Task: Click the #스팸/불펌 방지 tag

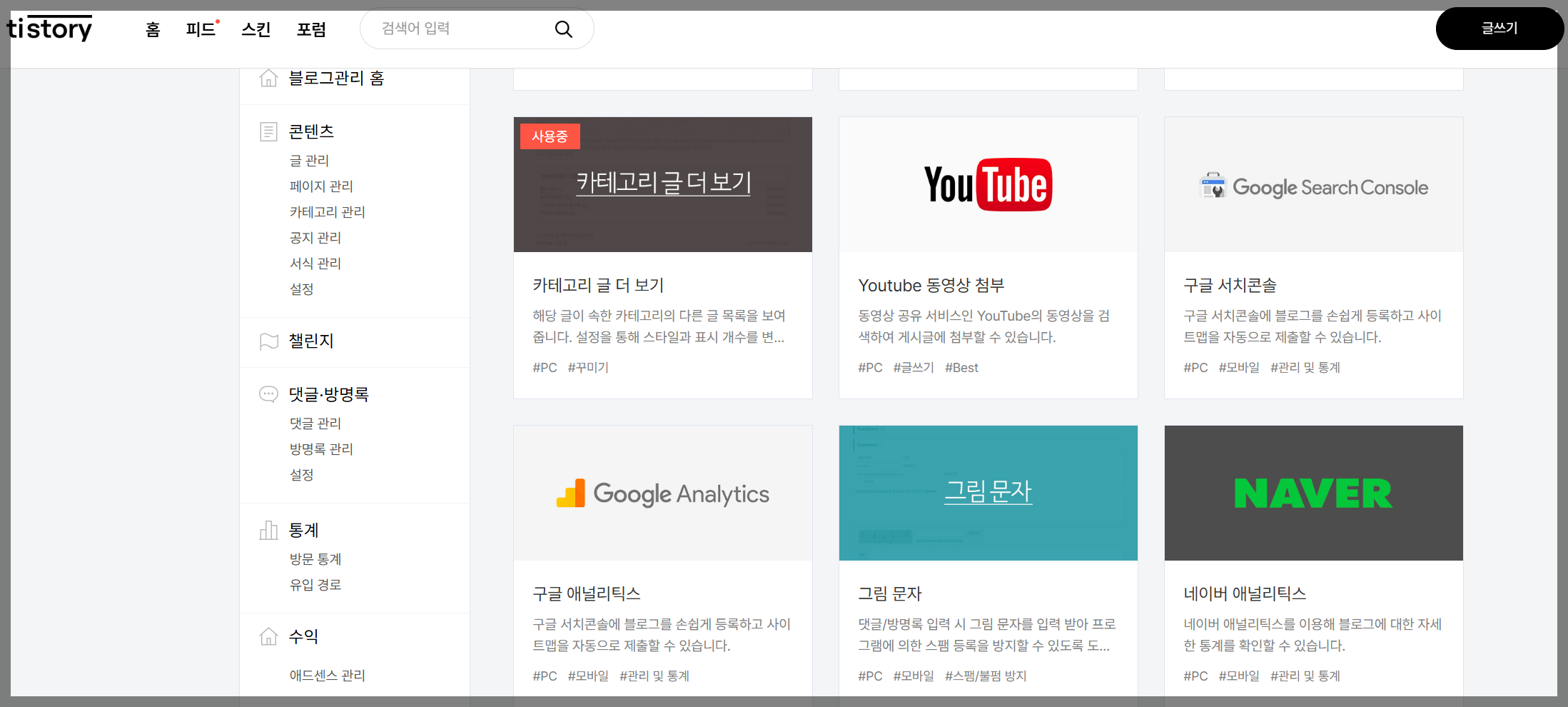Action: tap(986, 676)
